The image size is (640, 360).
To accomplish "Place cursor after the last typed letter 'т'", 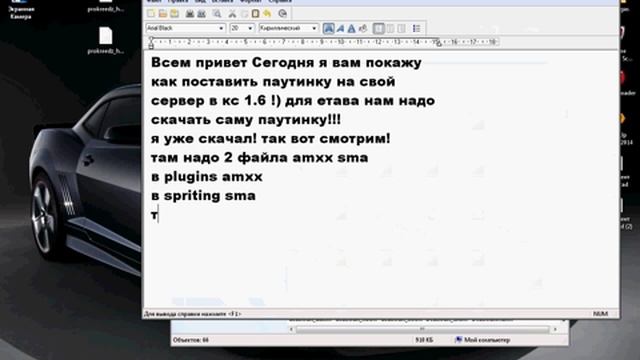I will click(158, 215).
